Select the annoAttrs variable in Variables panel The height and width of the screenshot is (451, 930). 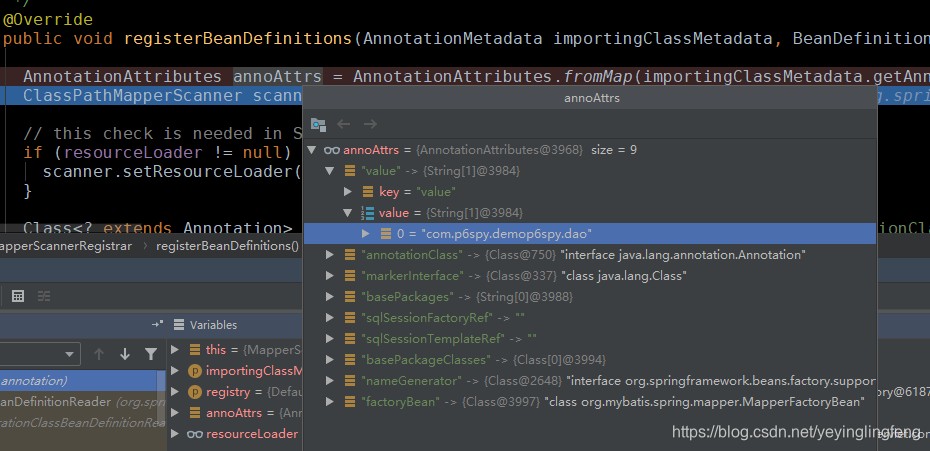(x=237, y=412)
